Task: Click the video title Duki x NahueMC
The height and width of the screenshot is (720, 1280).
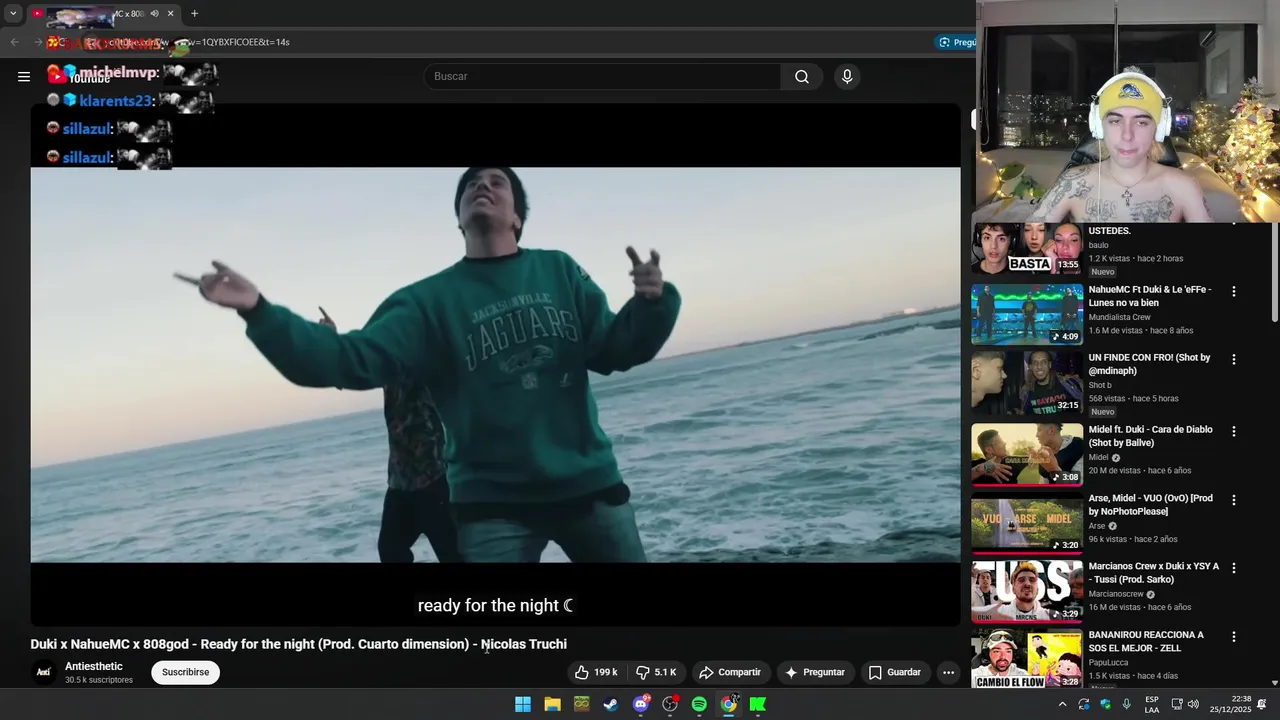Action: click(x=298, y=644)
